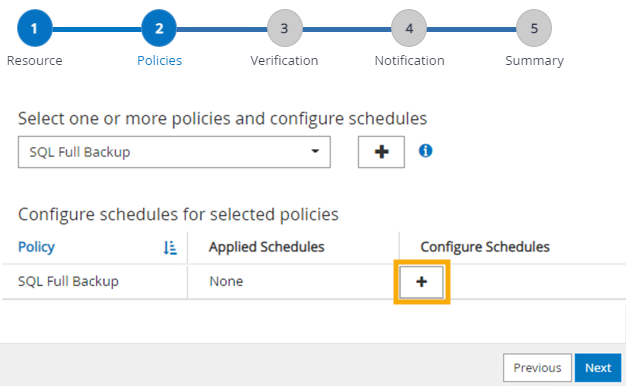626x386 pixels.
Task: Go to step 1 circle in wizard
Action: 35,28
